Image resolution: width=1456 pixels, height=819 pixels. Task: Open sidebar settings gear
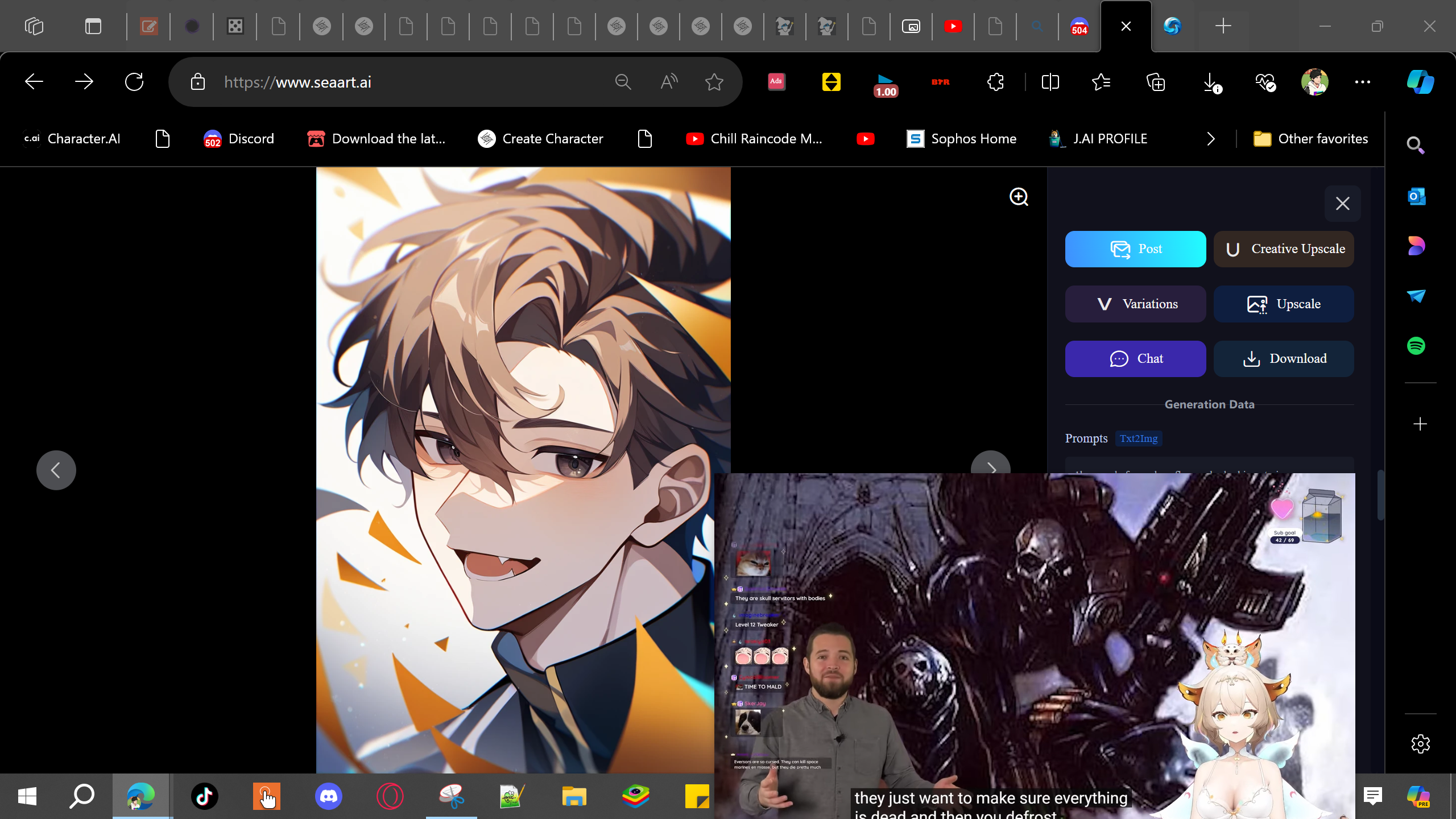(x=1420, y=744)
